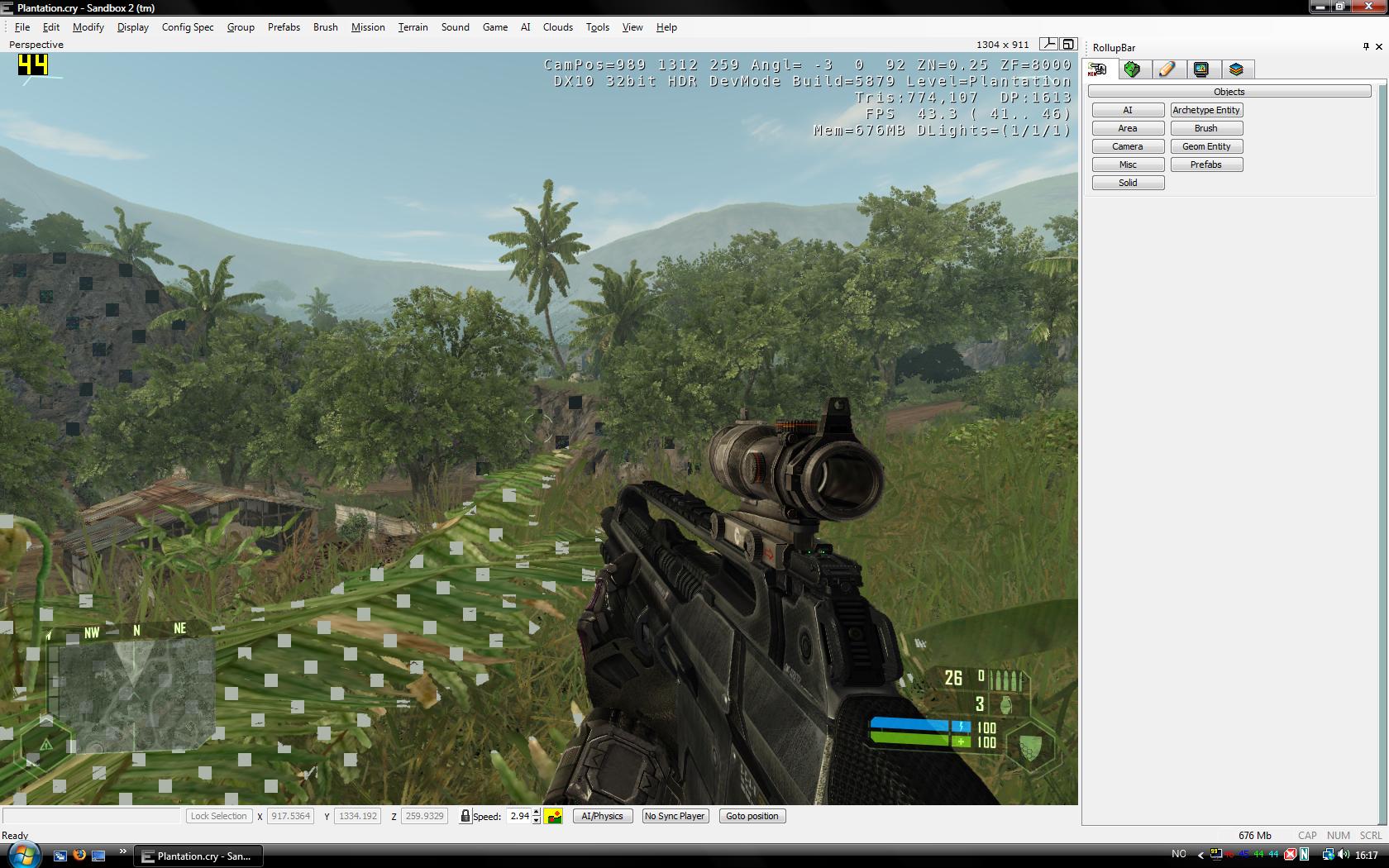Click the Lock Selection button
The height and width of the screenshot is (868, 1389).
pos(218,816)
